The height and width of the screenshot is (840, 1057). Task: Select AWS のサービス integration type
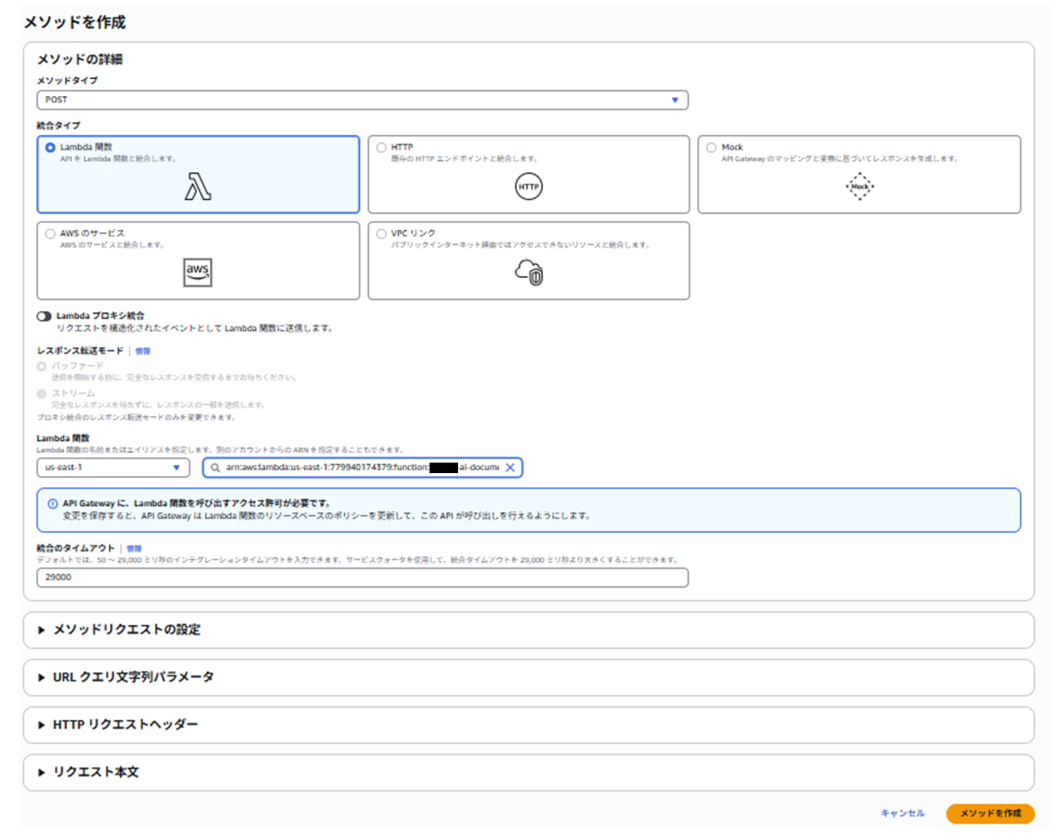point(198,261)
